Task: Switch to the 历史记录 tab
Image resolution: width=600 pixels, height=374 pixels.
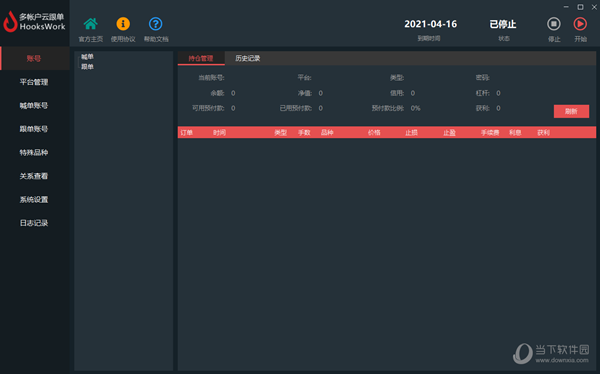Action: point(248,58)
